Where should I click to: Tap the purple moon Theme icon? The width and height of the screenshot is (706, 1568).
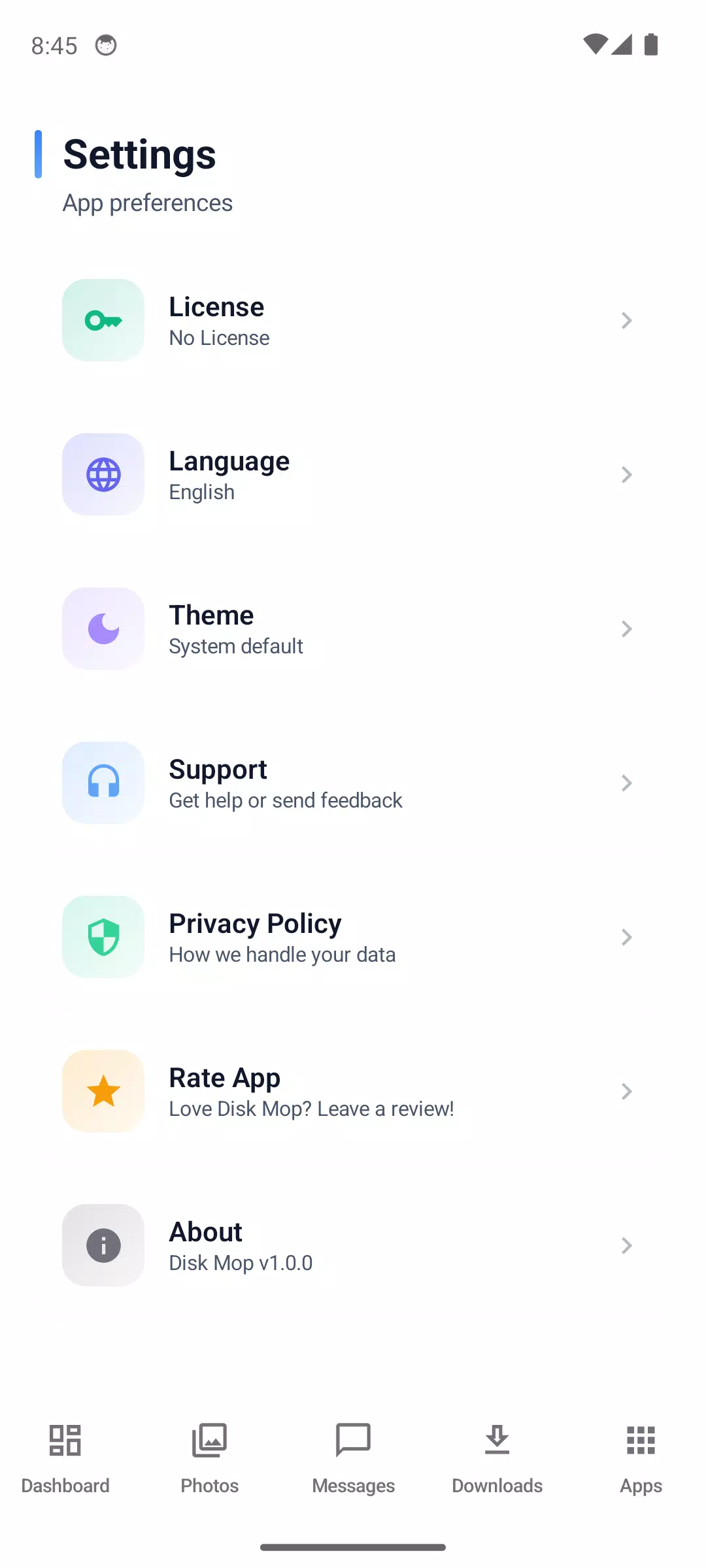[x=103, y=629]
